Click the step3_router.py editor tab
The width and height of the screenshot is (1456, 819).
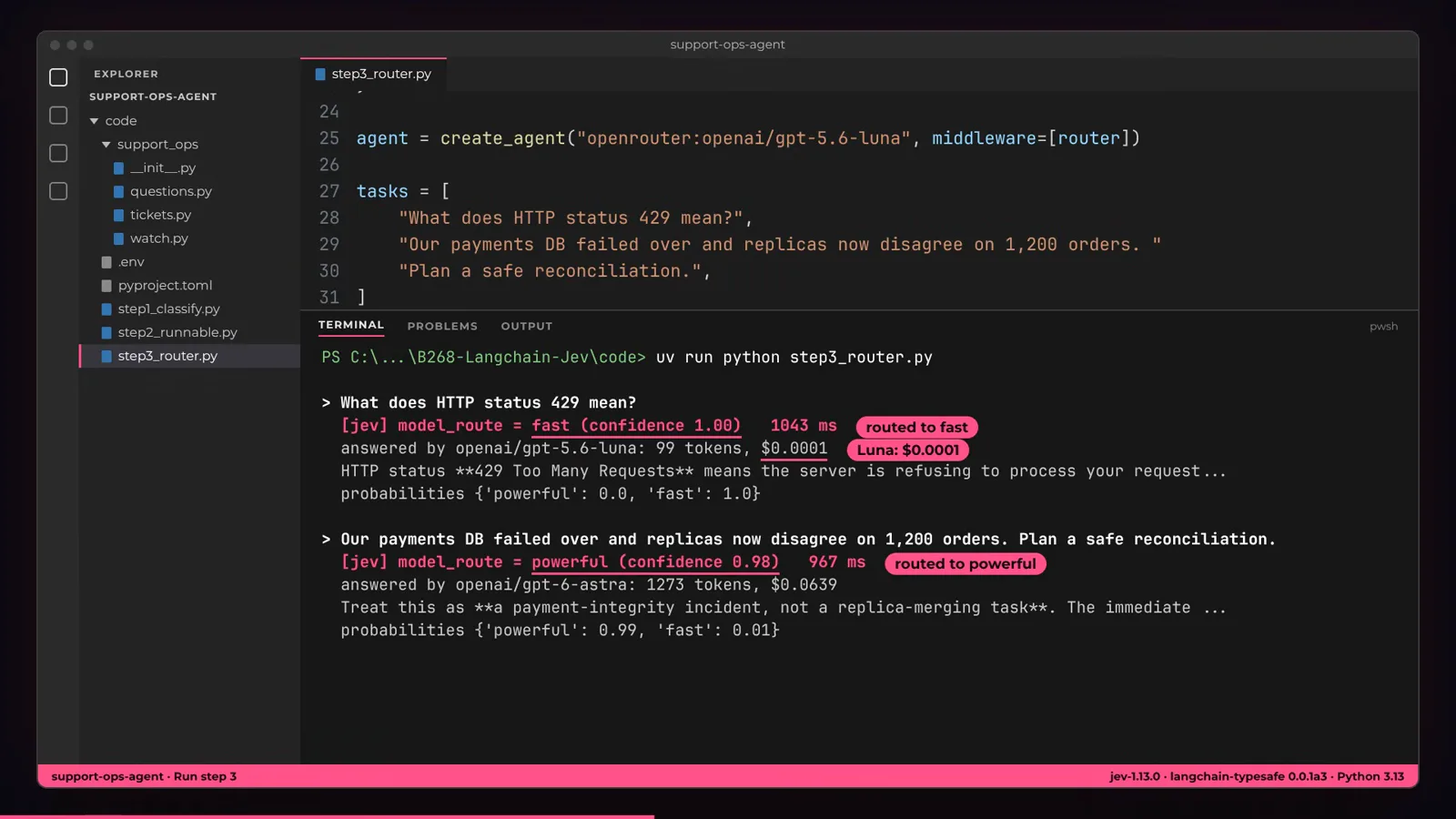tap(373, 74)
